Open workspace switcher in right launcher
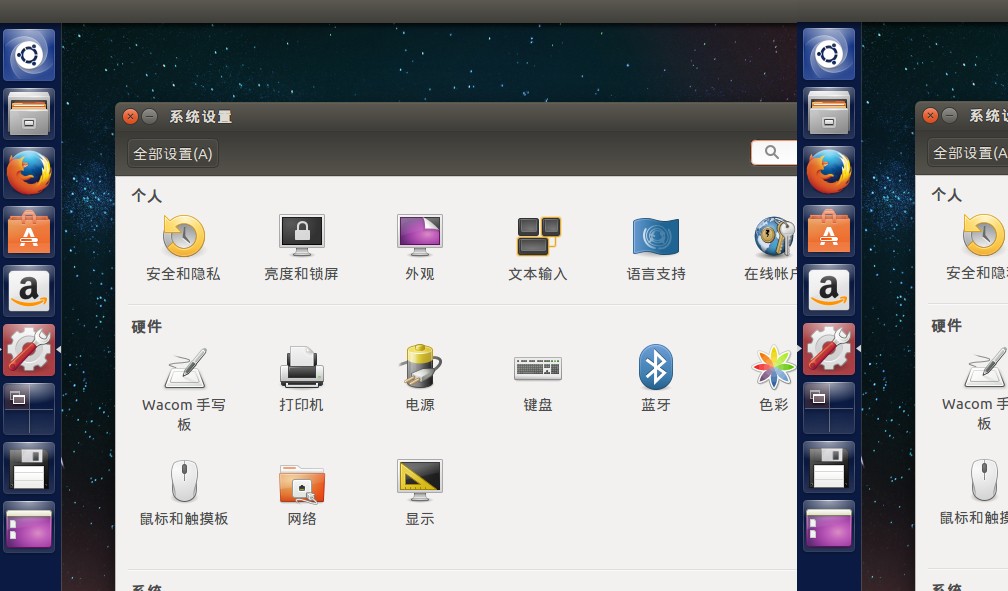Screen dimensions: 1008x591 829,408
